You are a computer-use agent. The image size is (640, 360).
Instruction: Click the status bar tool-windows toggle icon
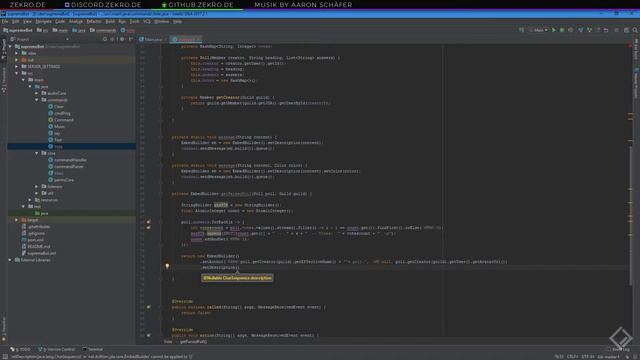click(x=5, y=357)
